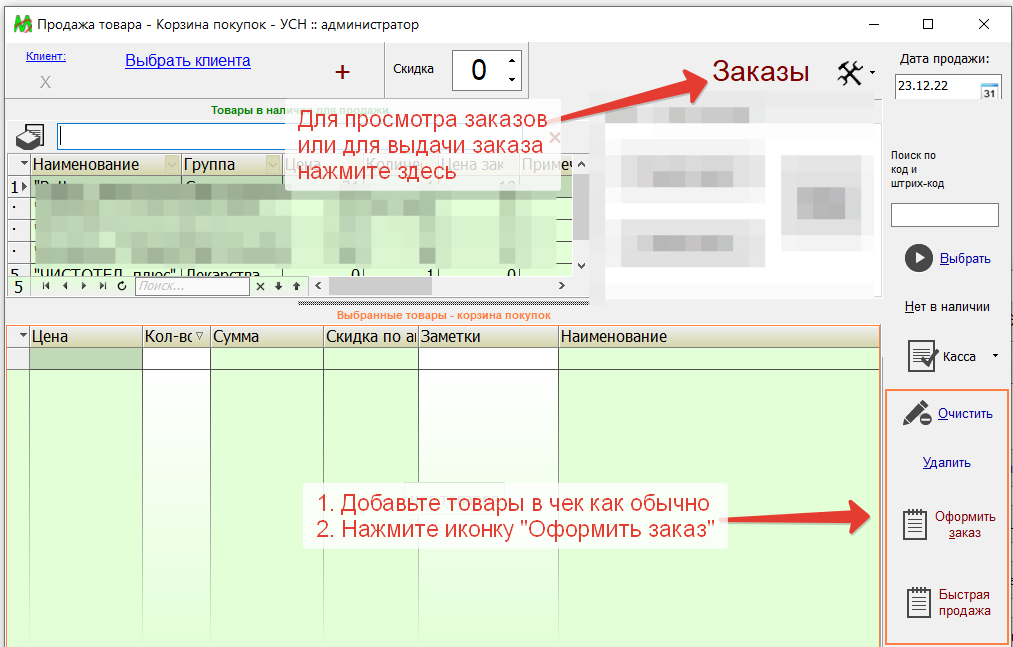
Task: Click the Сумма column header in cart
Action: coord(266,337)
